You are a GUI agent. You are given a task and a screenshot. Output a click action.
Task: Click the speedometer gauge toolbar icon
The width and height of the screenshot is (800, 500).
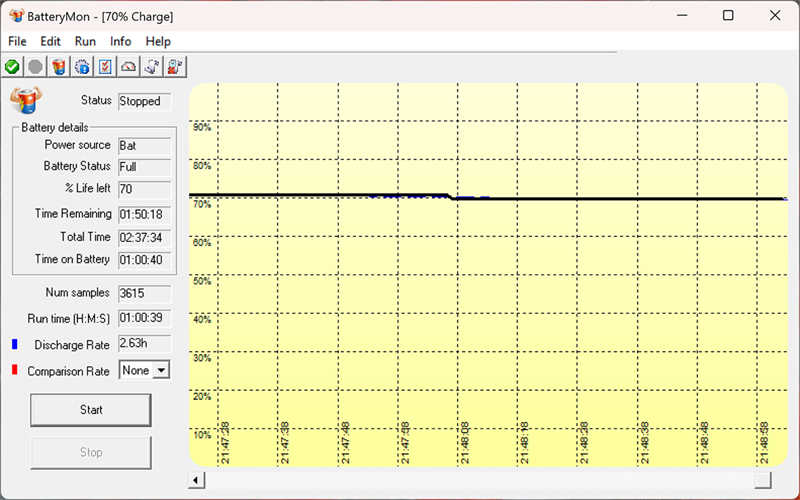point(128,67)
